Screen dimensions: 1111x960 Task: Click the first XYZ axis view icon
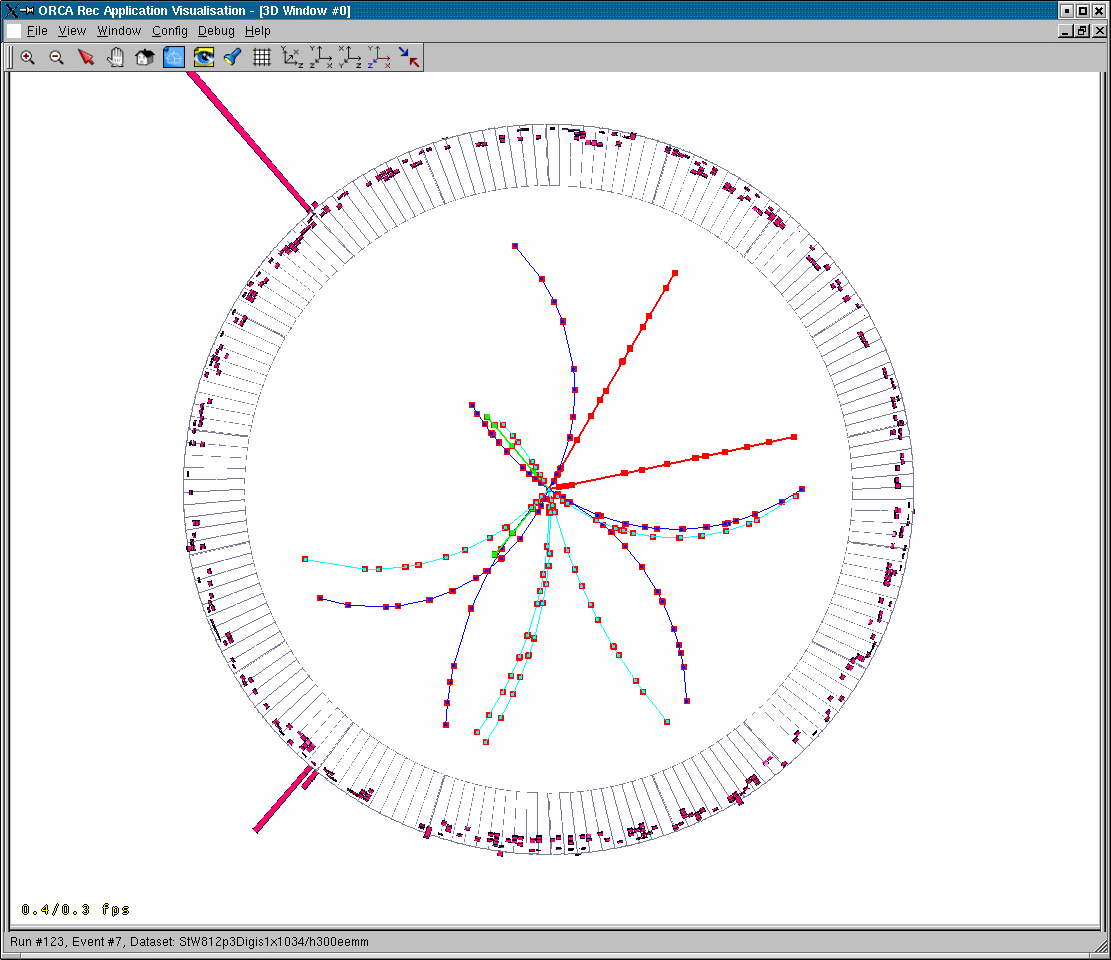click(292, 58)
